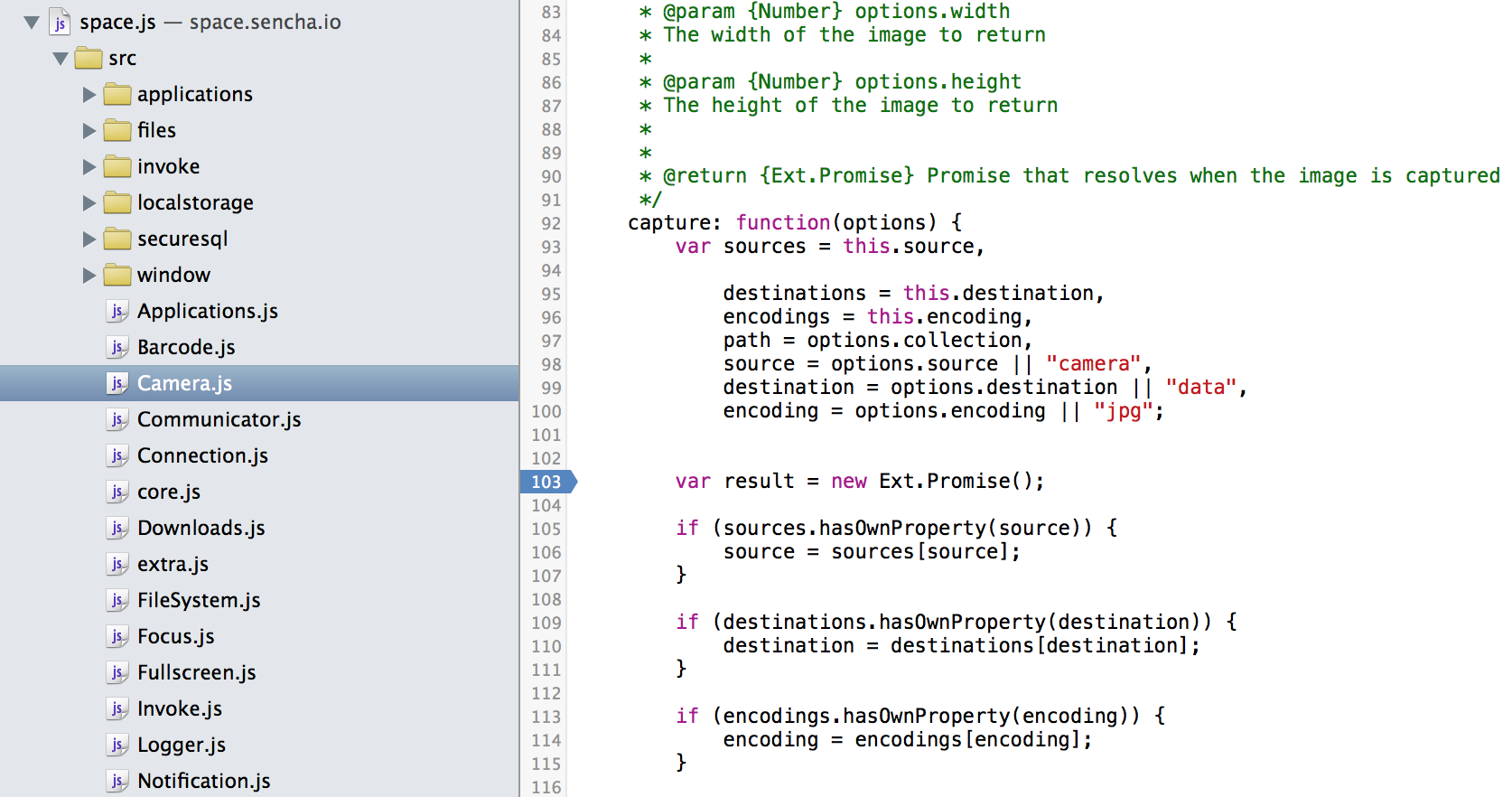
Task: Select the src folder name
Action: tap(123, 59)
